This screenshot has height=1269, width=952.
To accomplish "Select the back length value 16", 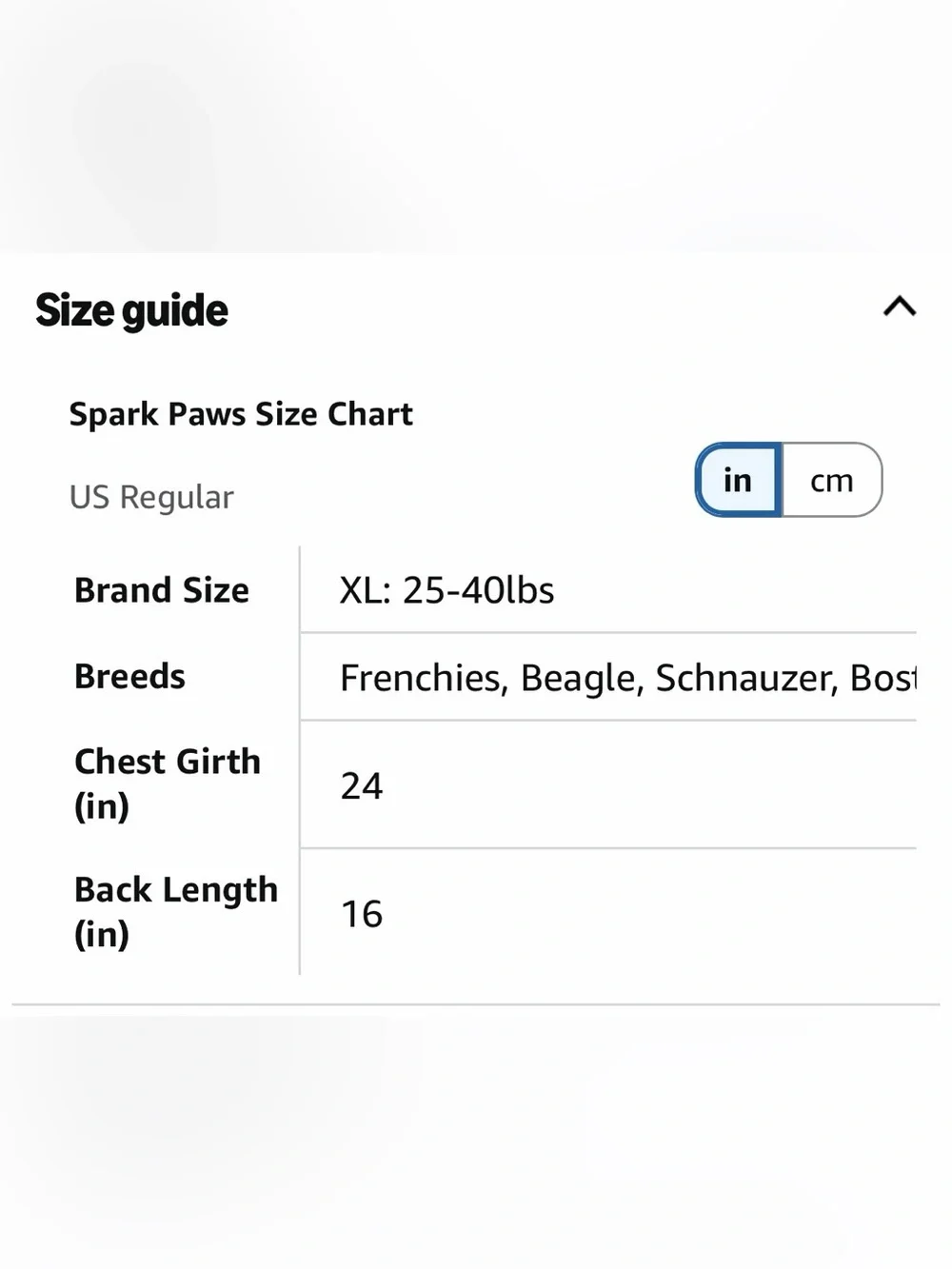I will coord(362,914).
